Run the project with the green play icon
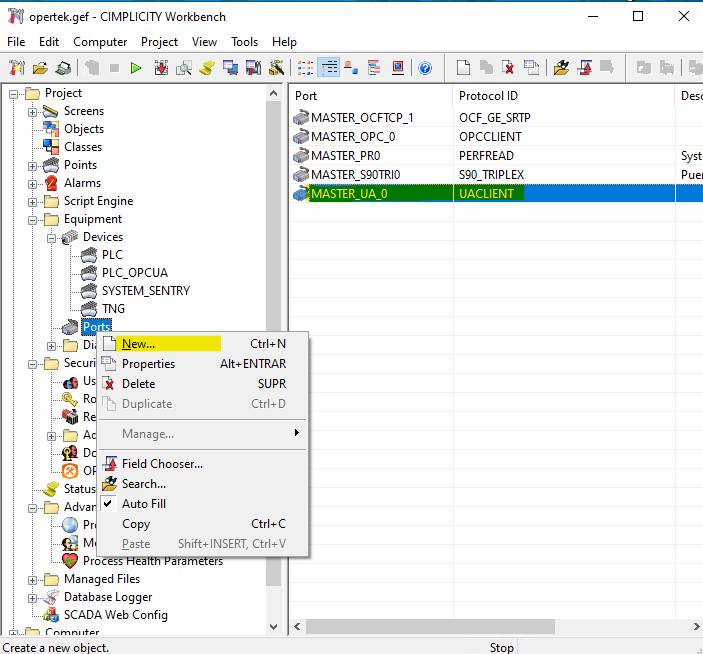The height and width of the screenshot is (654, 703). tap(136, 68)
